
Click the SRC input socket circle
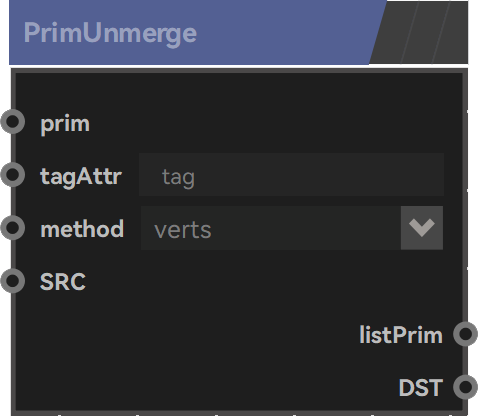point(13,281)
